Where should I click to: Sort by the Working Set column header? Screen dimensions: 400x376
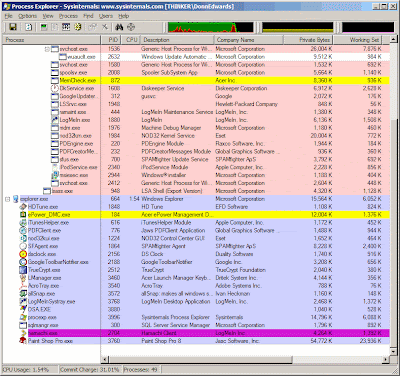click(x=358, y=40)
